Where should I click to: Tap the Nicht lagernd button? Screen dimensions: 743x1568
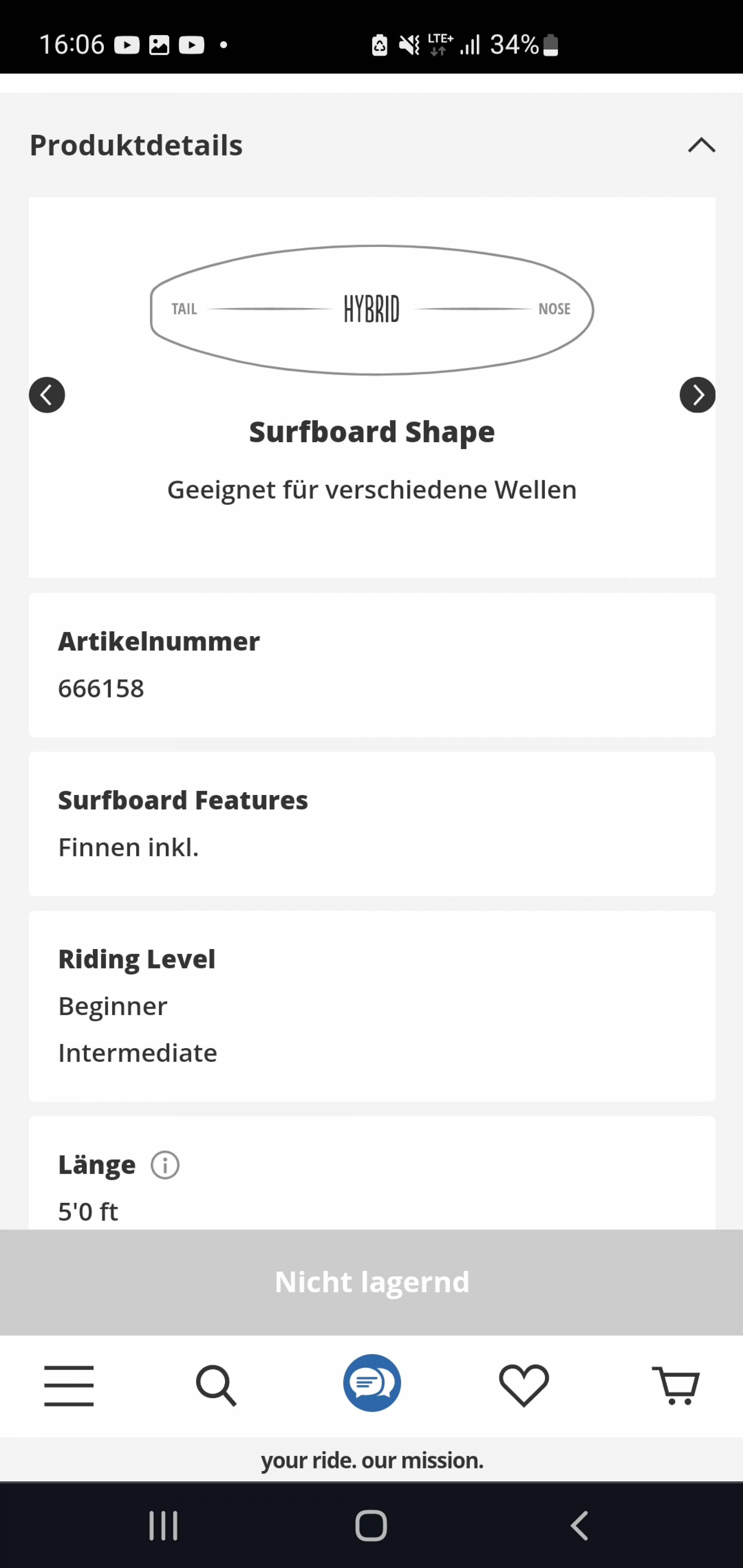pyautogui.click(x=371, y=1281)
